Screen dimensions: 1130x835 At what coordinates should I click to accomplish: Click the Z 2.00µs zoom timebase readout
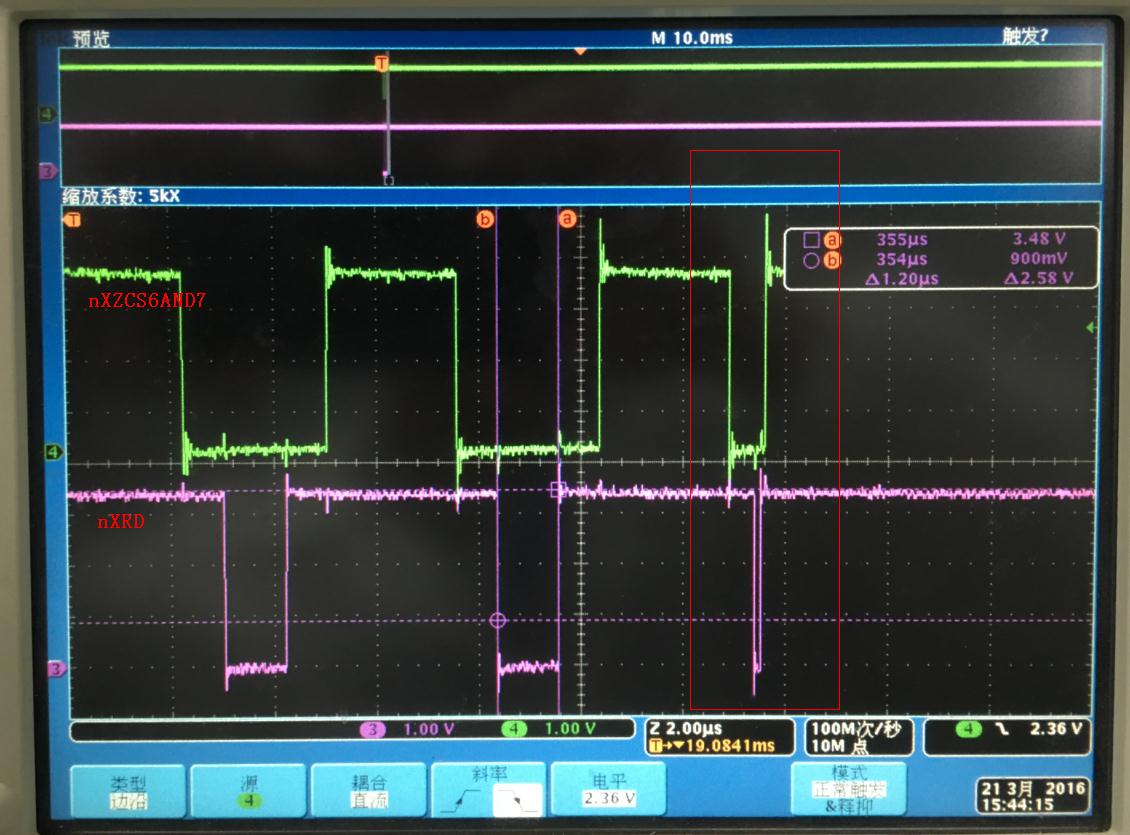(685, 728)
